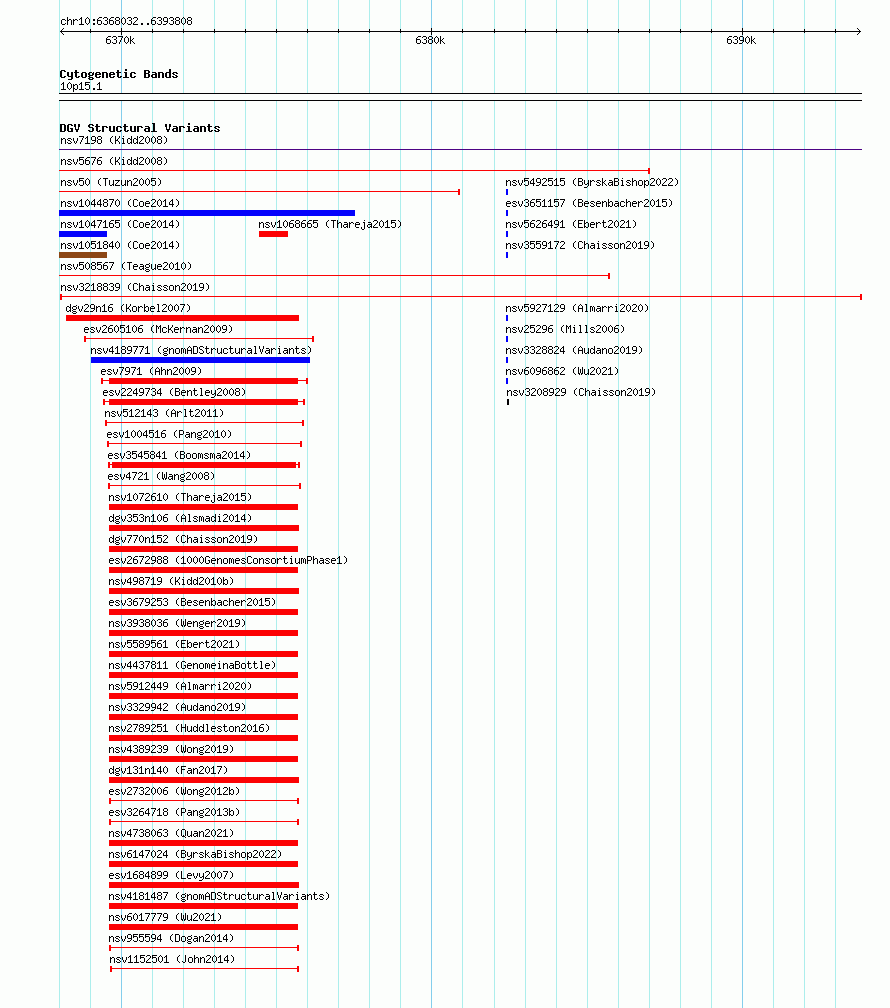The width and height of the screenshot is (890, 1008).
Task: Open nsv6017779 (Wu2021) label
Action: [x=165, y=917]
